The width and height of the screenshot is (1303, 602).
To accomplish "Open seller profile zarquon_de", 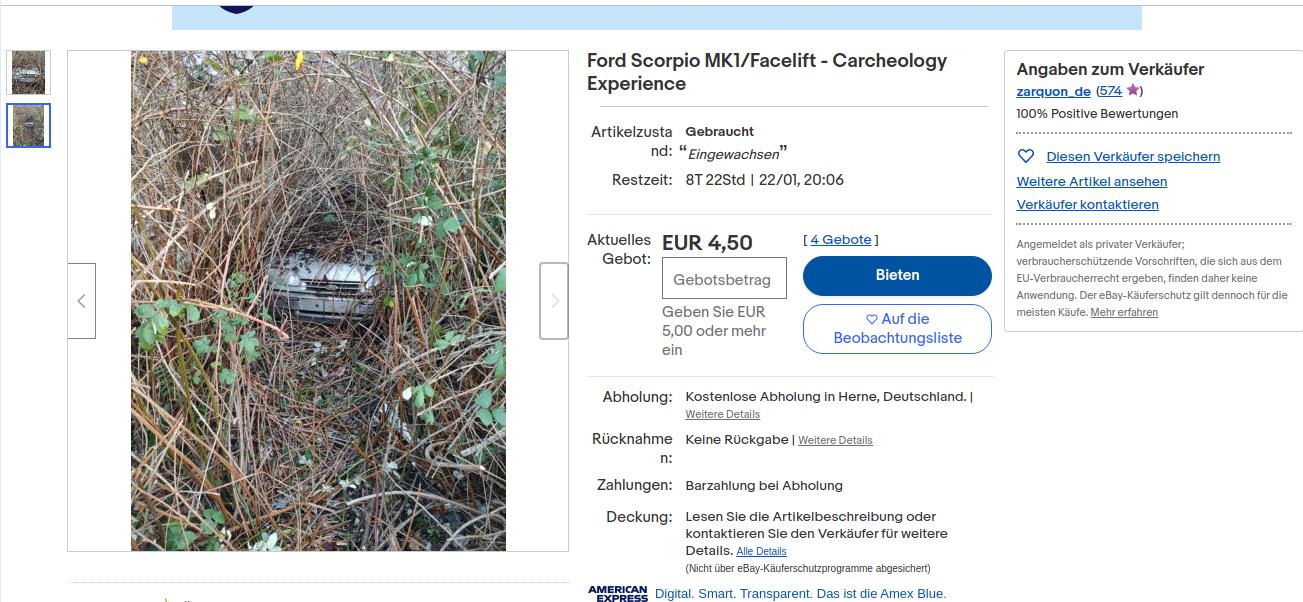I will pyautogui.click(x=1053, y=91).
